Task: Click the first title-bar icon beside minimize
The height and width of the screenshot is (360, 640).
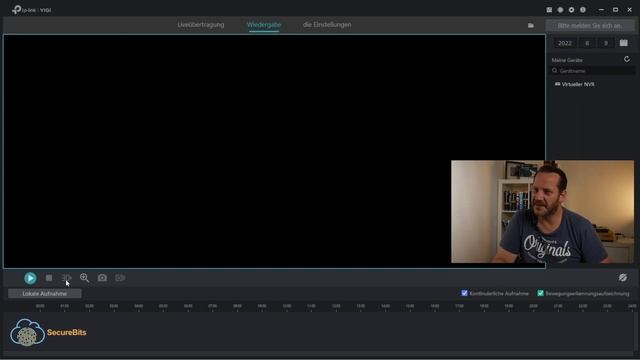Action: click(549, 10)
